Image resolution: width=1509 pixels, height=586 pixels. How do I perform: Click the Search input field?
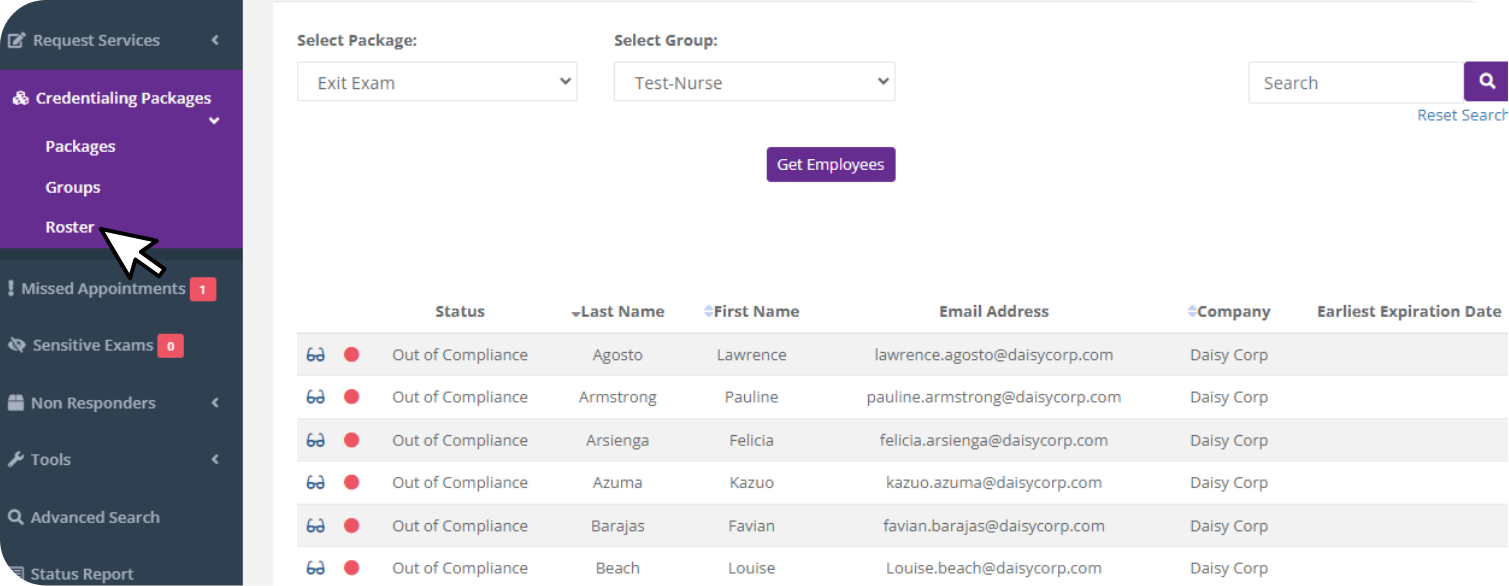(1356, 83)
